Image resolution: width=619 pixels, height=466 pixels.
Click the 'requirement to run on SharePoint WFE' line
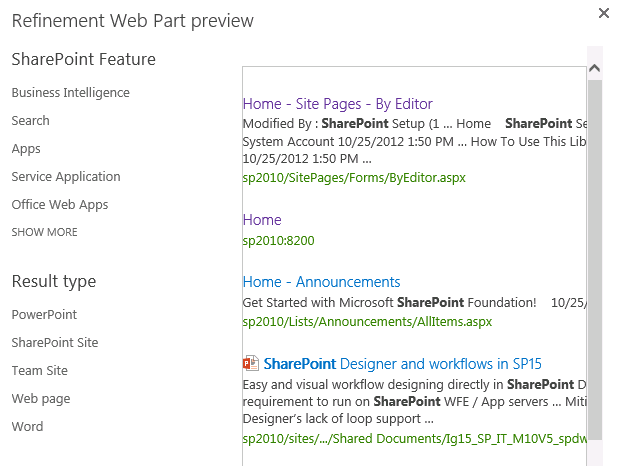415,402
